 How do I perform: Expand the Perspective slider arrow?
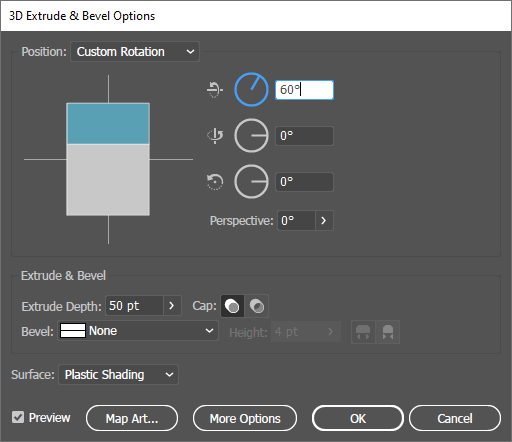324,220
